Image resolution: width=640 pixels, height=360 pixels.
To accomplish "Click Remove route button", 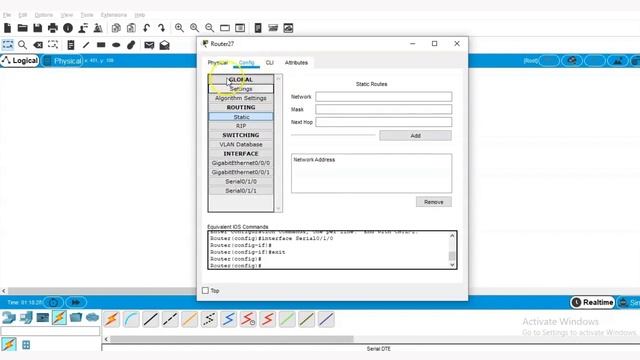I will [x=433, y=202].
